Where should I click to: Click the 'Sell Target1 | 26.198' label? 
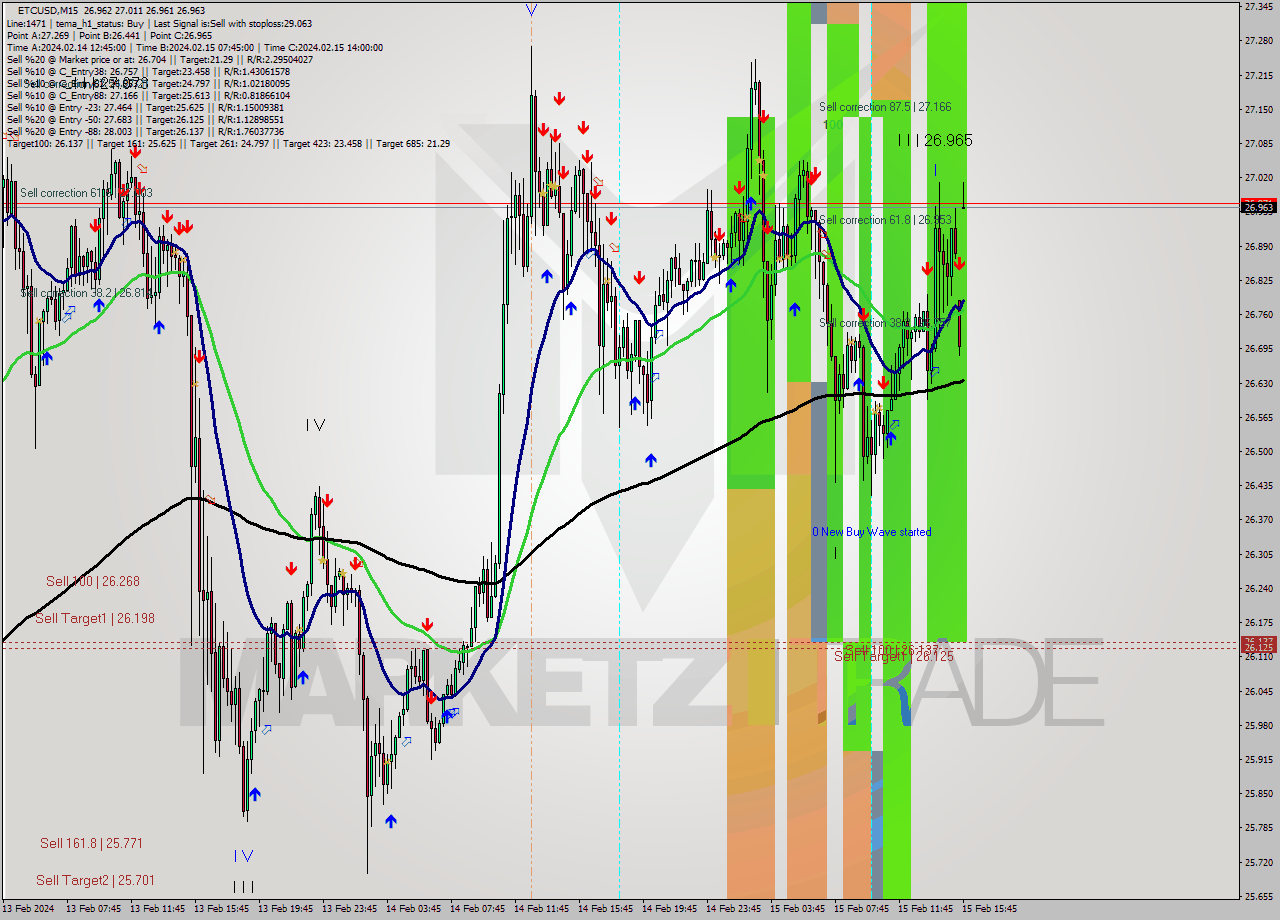click(x=95, y=619)
